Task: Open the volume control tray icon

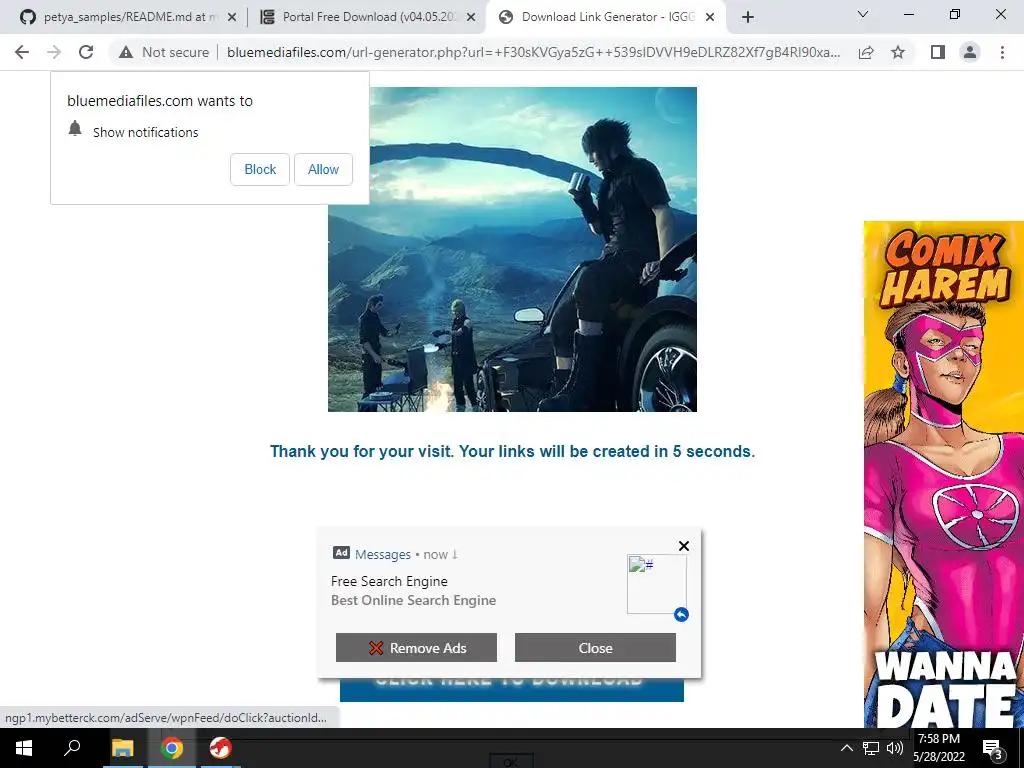Action: 895,748
